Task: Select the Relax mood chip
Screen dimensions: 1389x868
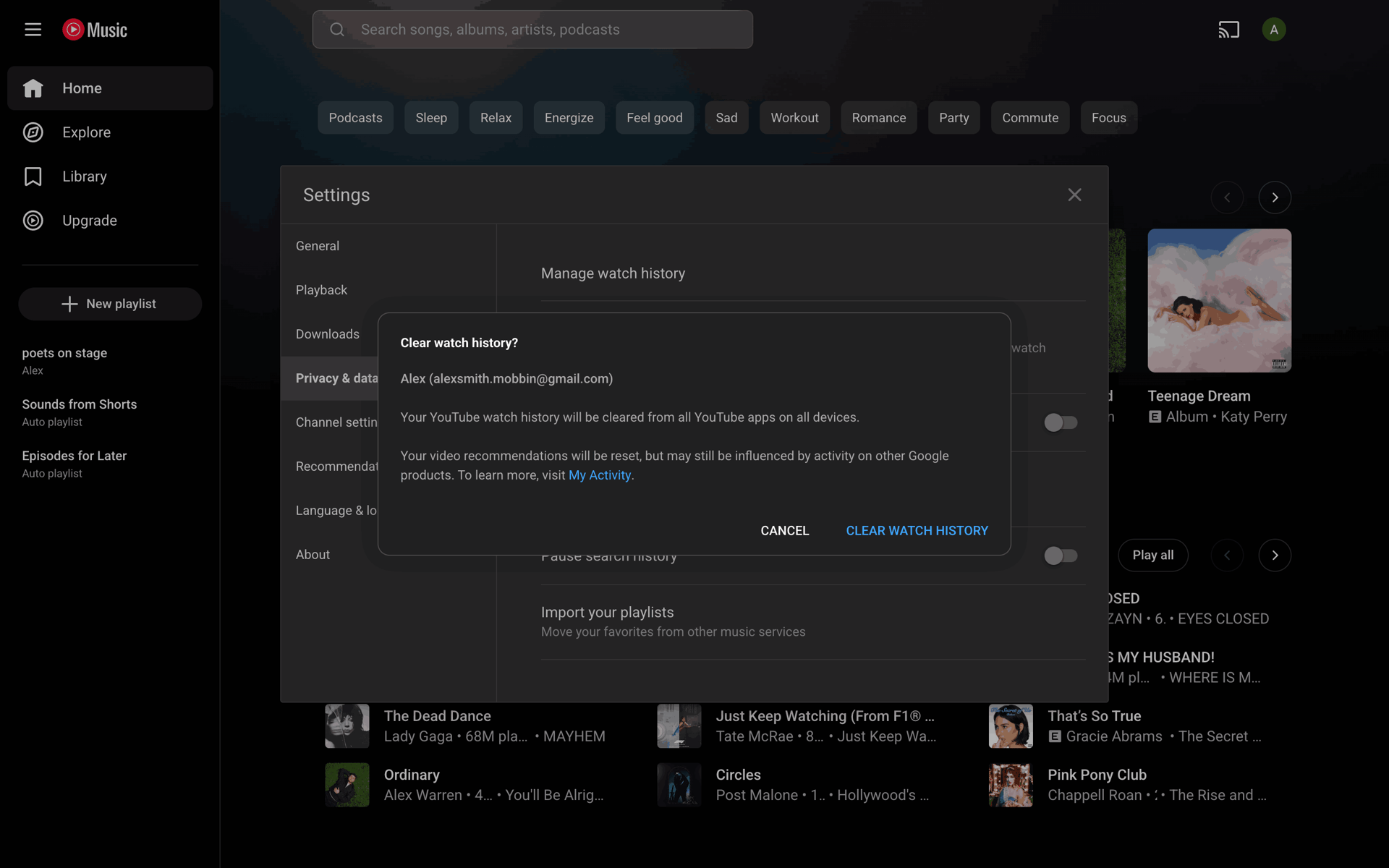Action: [x=496, y=118]
